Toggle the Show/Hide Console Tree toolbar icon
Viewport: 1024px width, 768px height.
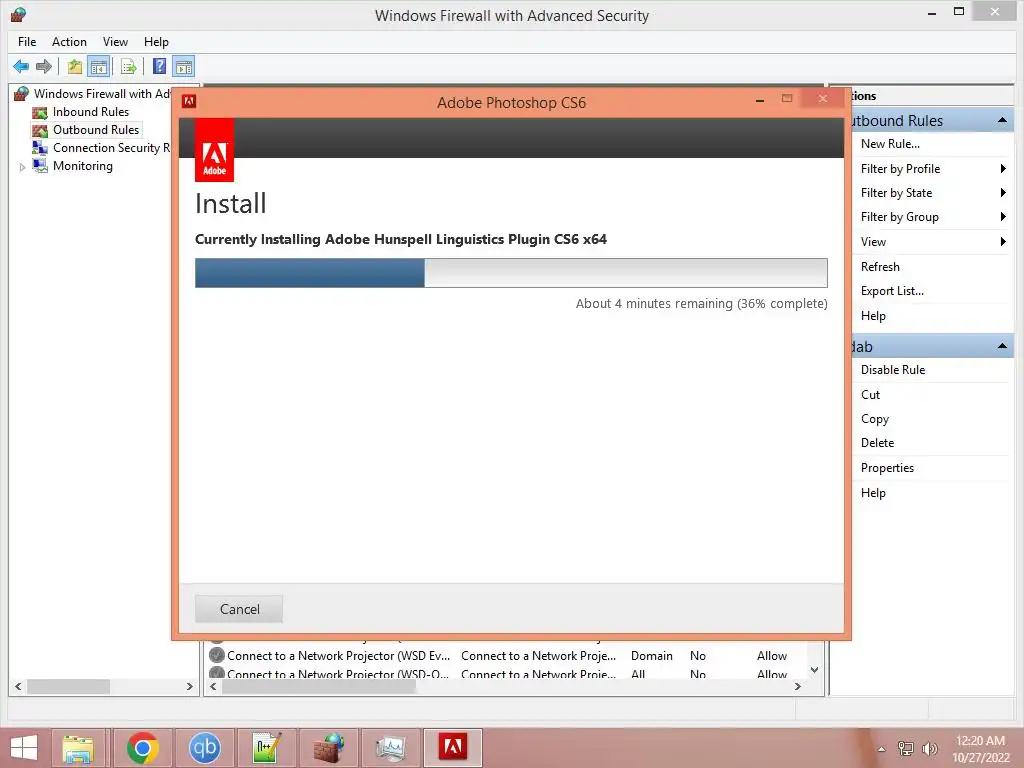click(99, 66)
